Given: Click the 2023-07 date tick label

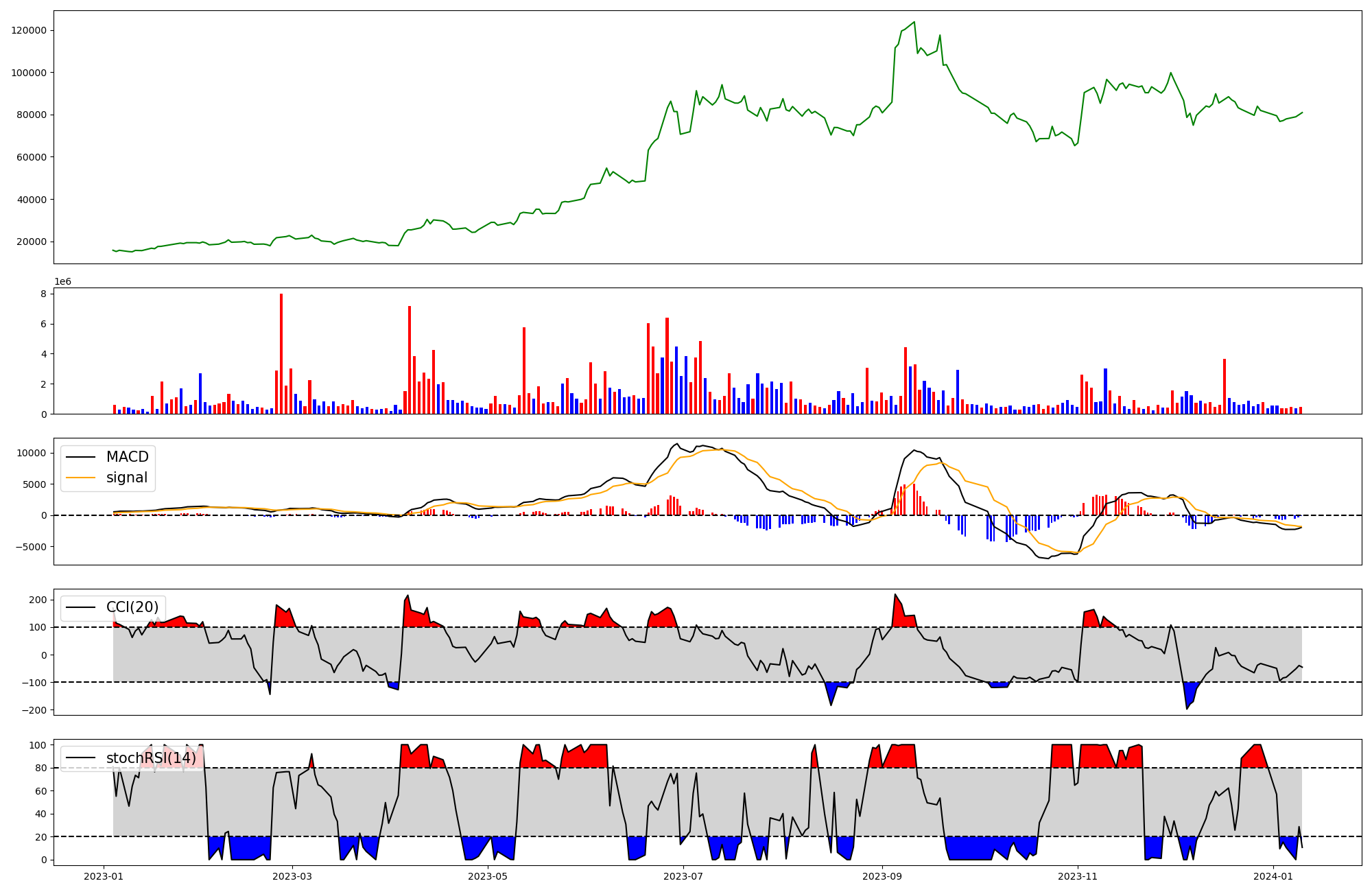Looking at the screenshot, I should click(683, 876).
